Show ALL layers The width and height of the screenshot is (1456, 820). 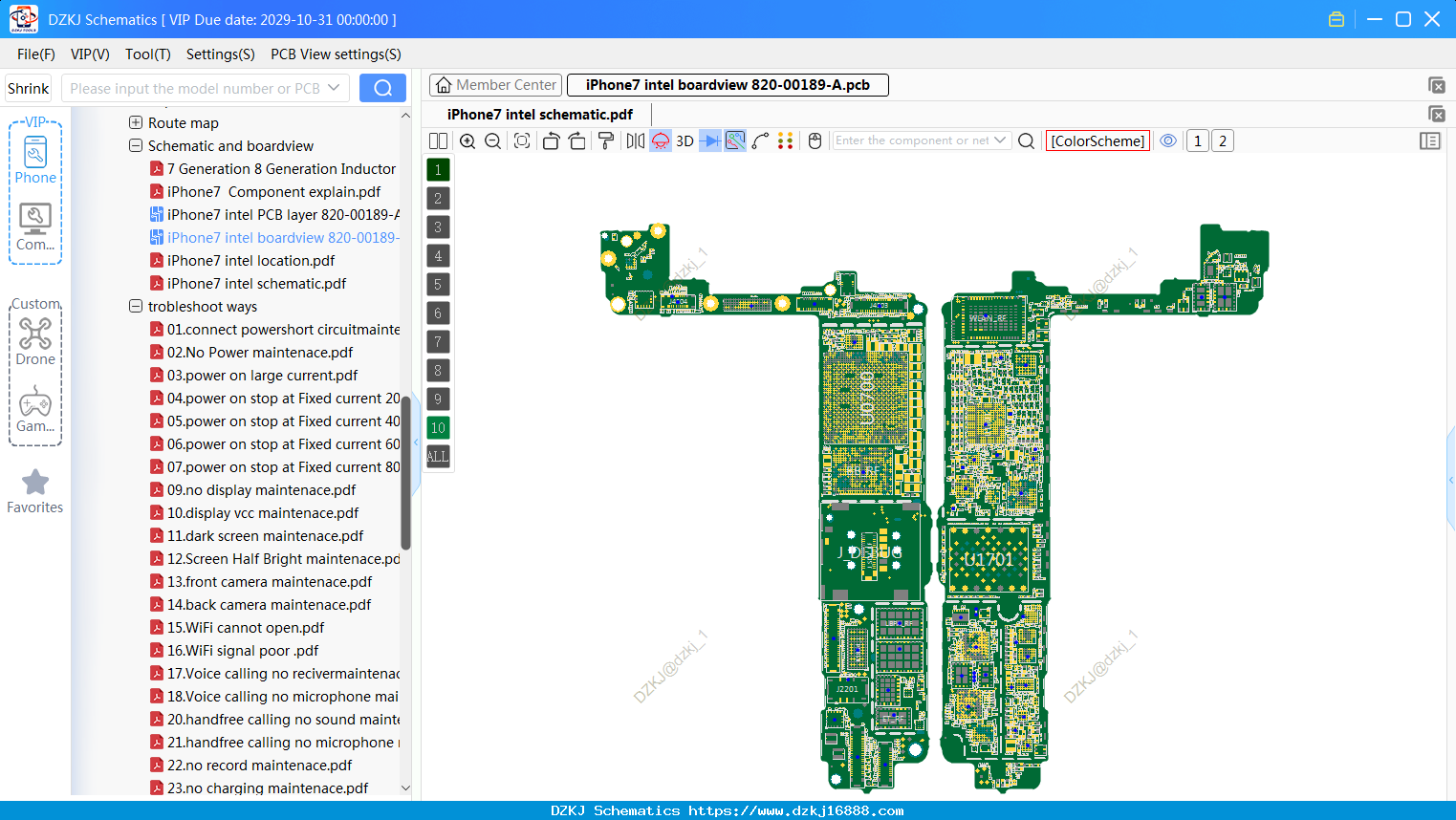(438, 456)
